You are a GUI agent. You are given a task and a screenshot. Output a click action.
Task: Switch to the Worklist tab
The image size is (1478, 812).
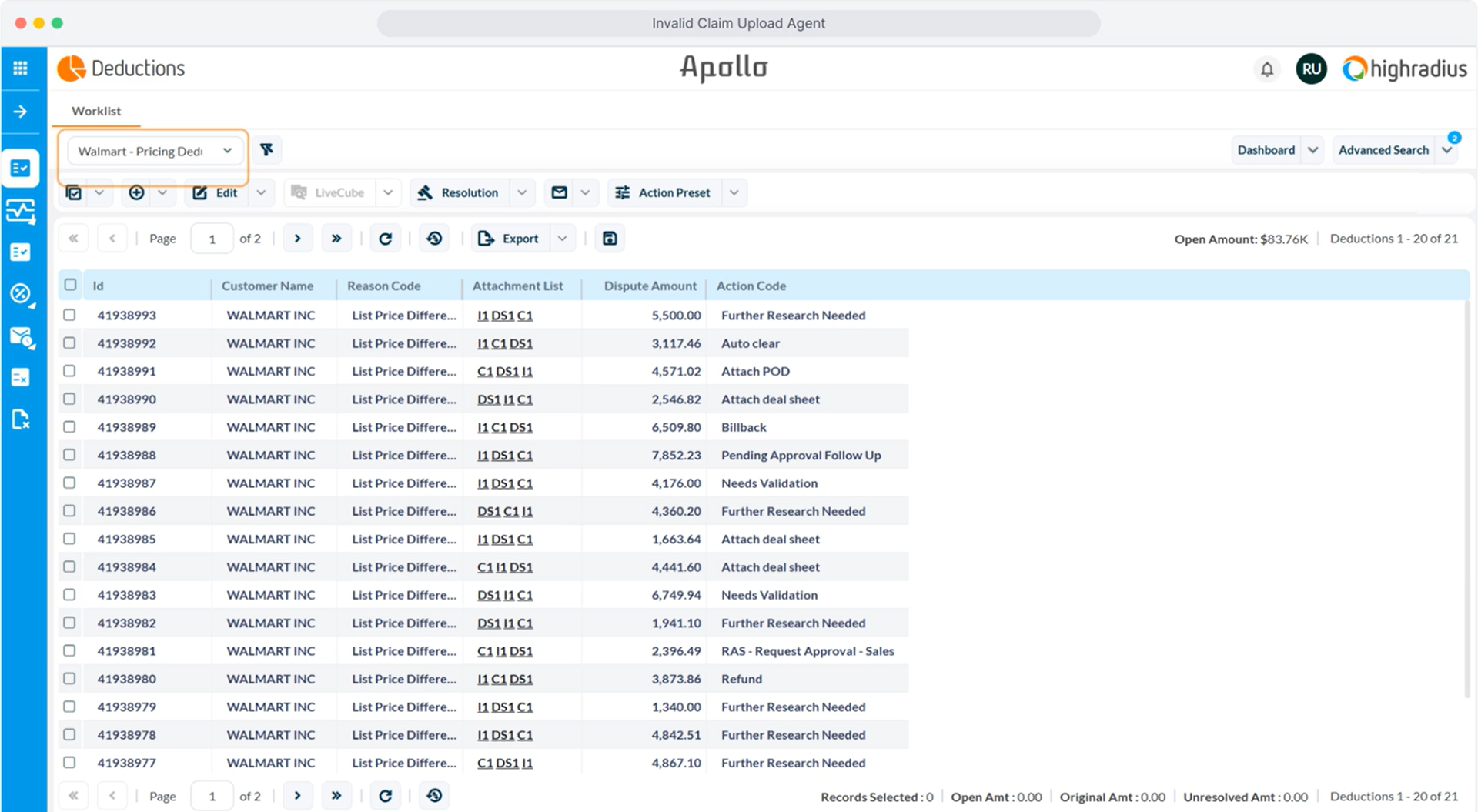[x=96, y=111]
